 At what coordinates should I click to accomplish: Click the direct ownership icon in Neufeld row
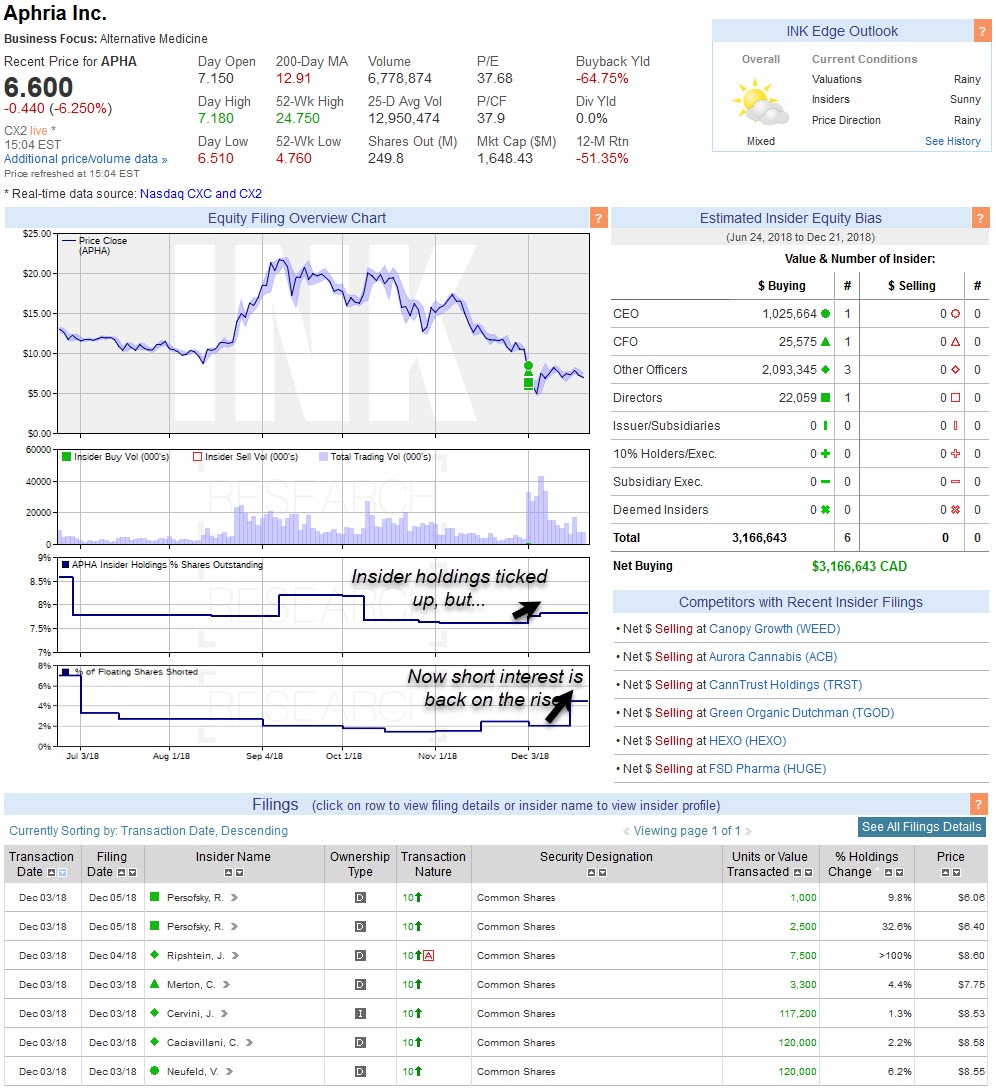click(x=361, y=1072)
